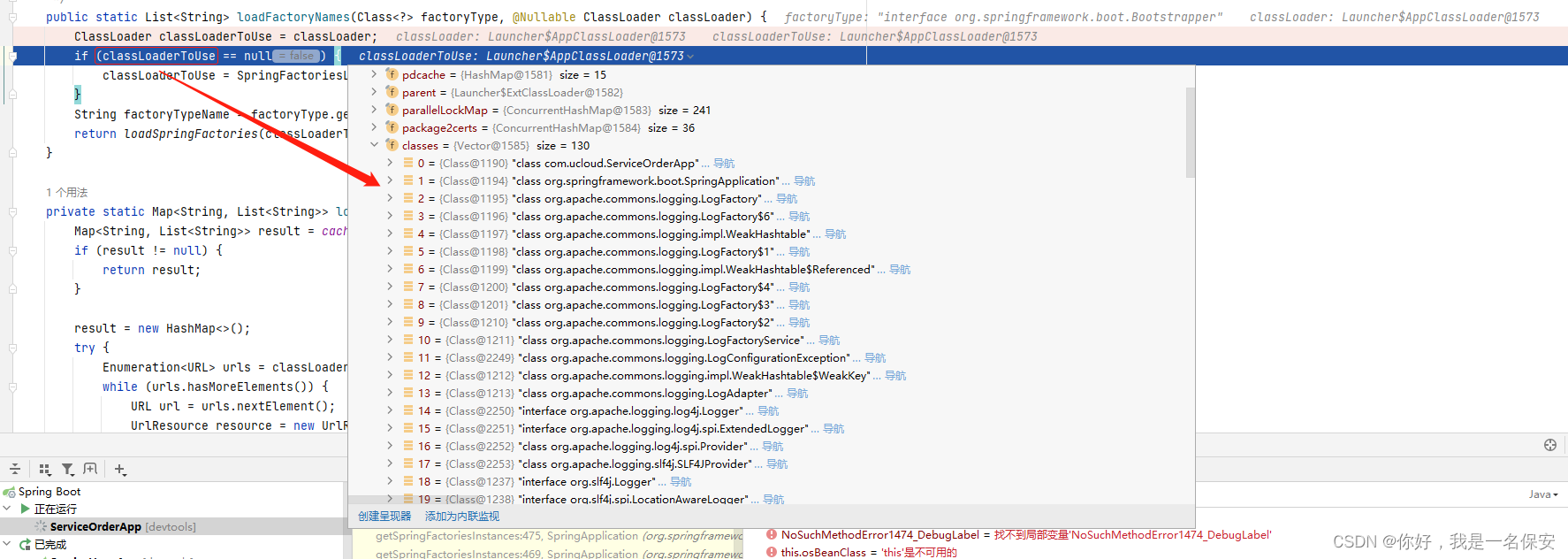Screen dimensions: 1568x559
Task: Click field icon of classes entry
Action: (x=392, y=145)
